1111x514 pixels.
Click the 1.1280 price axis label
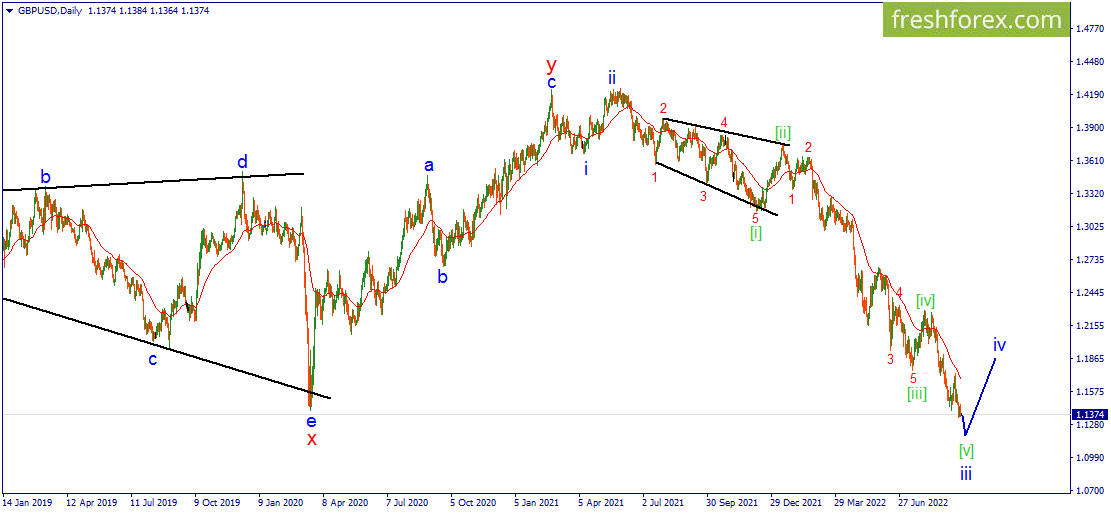pyautogui.click(x=1090, y=425)
